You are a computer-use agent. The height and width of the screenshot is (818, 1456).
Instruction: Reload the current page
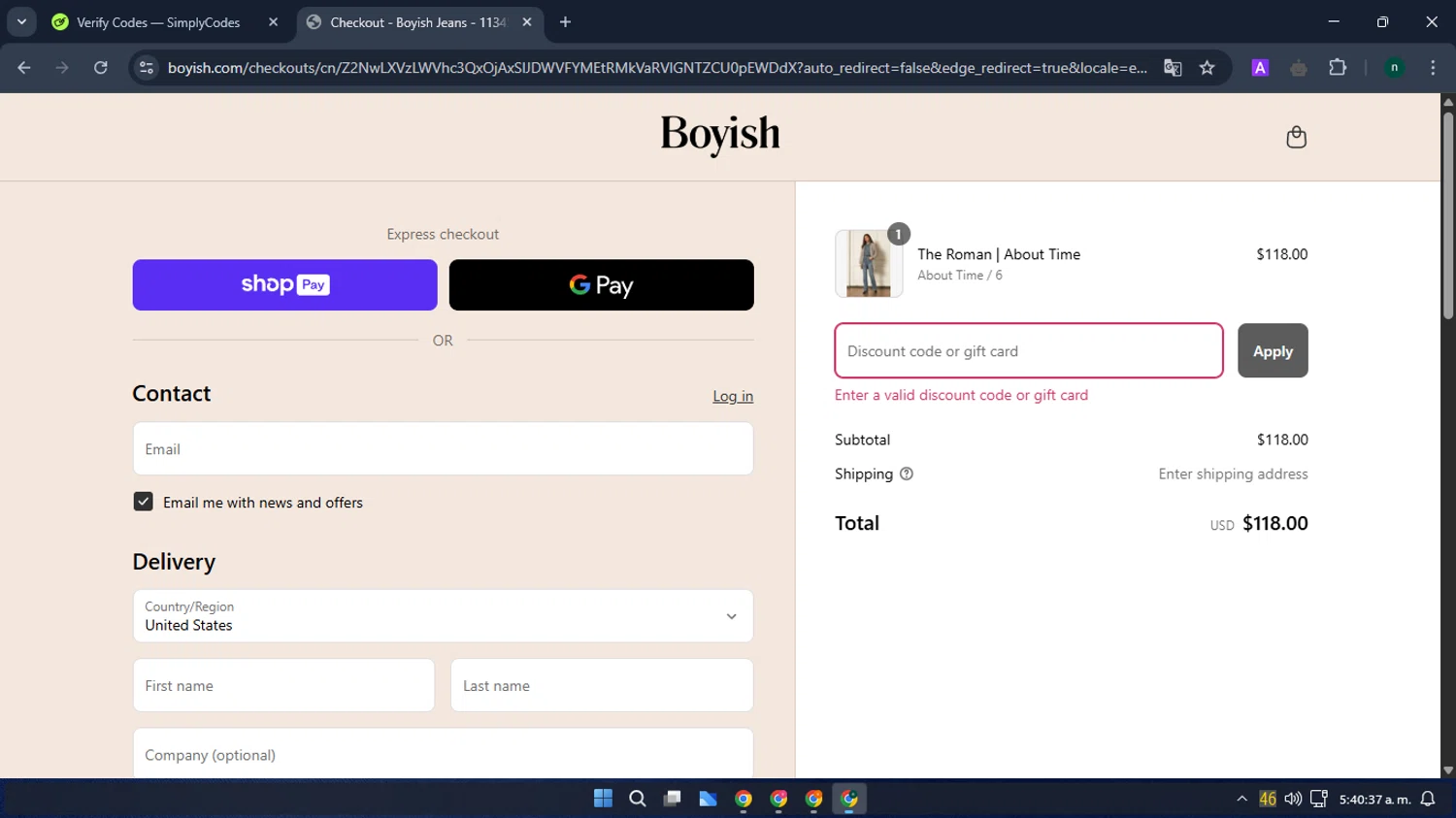pos(100,67)
